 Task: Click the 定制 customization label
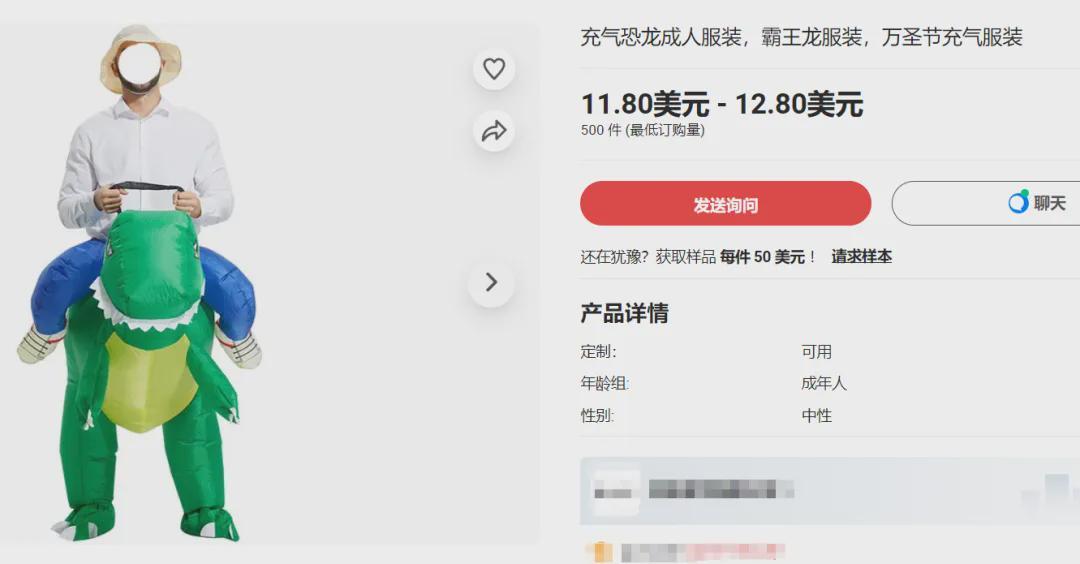[x=598, y=352]
